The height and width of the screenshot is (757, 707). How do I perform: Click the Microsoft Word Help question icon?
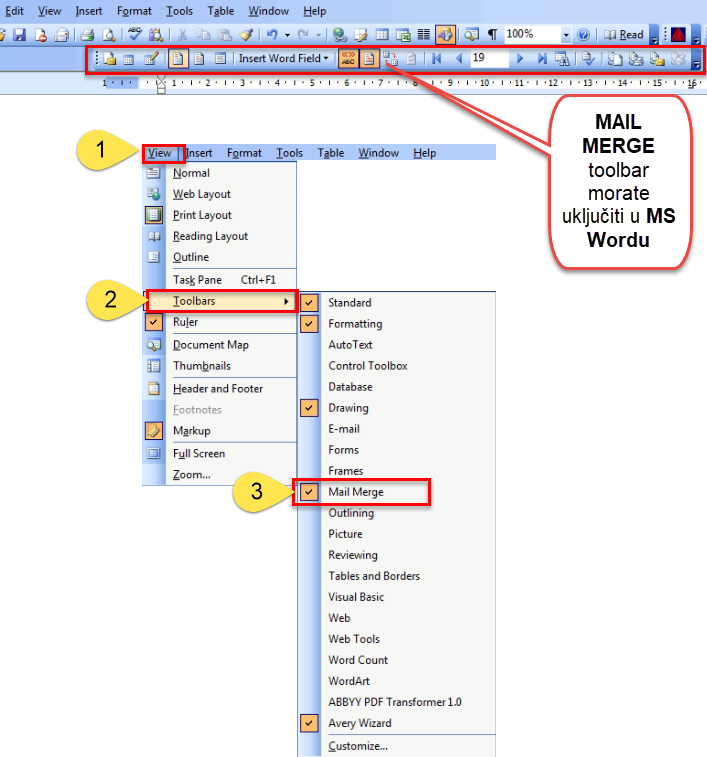click(583, 35)
